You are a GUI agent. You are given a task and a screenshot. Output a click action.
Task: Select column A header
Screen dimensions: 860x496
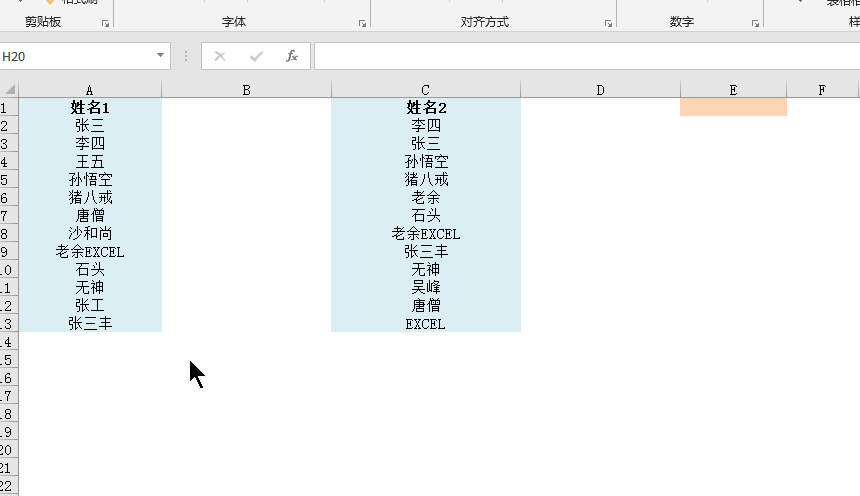90,89
